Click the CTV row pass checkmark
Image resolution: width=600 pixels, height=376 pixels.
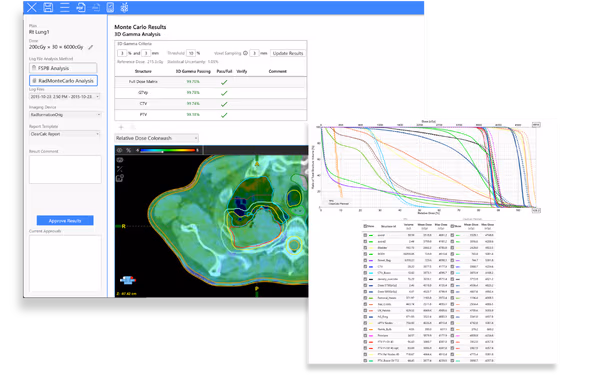[224, 104]
